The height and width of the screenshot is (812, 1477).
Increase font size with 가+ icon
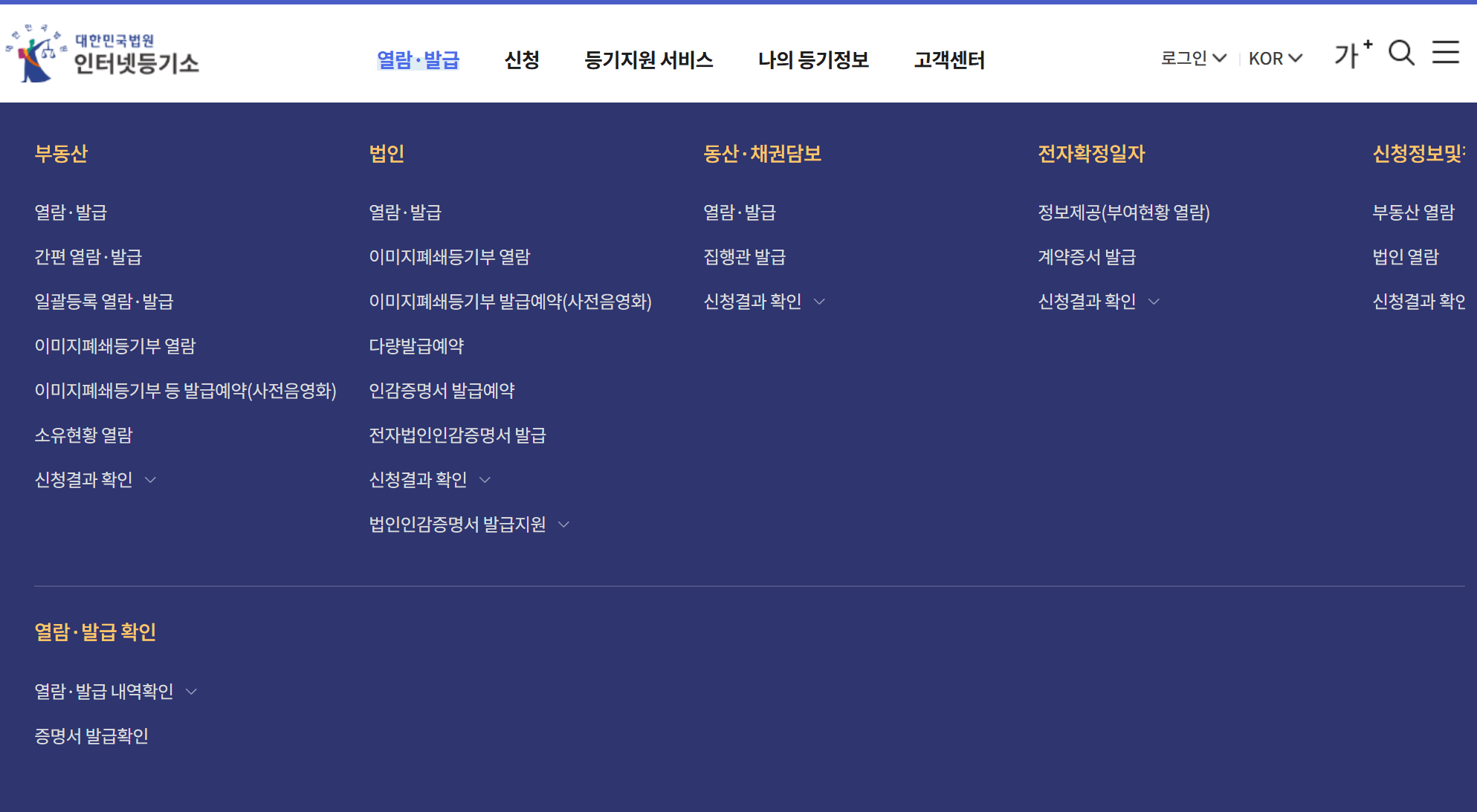[1353, 54]
